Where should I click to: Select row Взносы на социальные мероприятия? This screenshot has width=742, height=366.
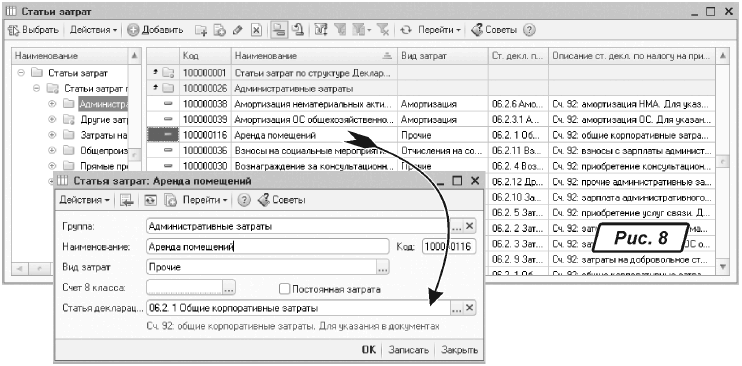click(x=431, y=151)
